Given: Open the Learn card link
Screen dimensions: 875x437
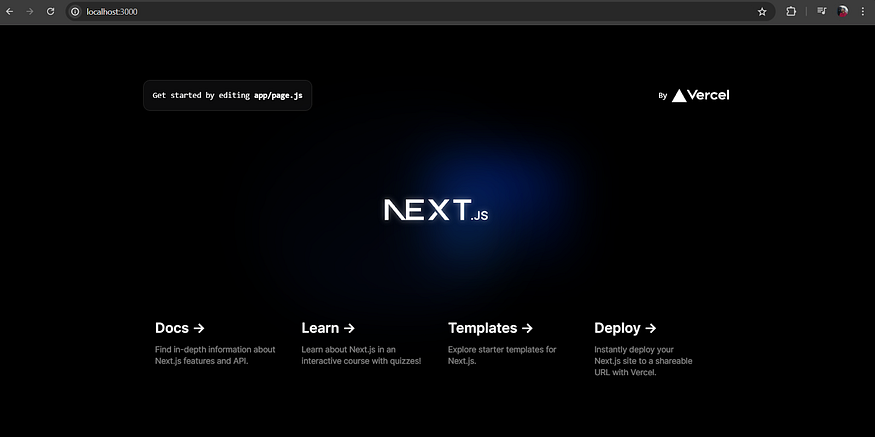Looking at the screenshot, I should 328,328.
